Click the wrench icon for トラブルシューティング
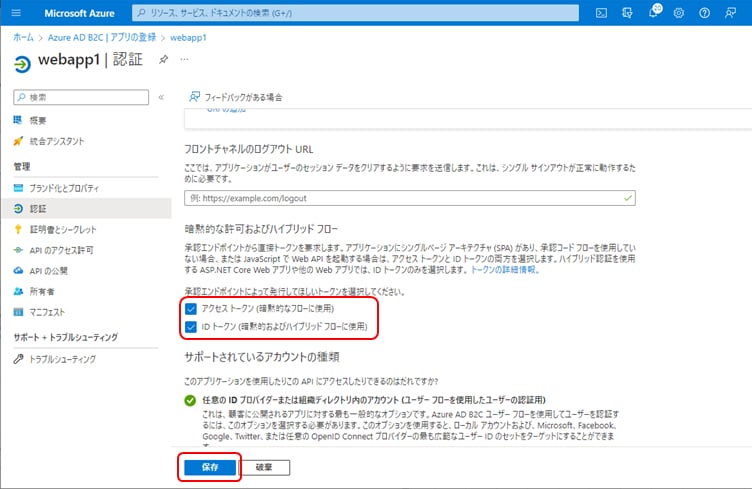The image size is (752, 489). pyautogui.click(x=18, y=359)
